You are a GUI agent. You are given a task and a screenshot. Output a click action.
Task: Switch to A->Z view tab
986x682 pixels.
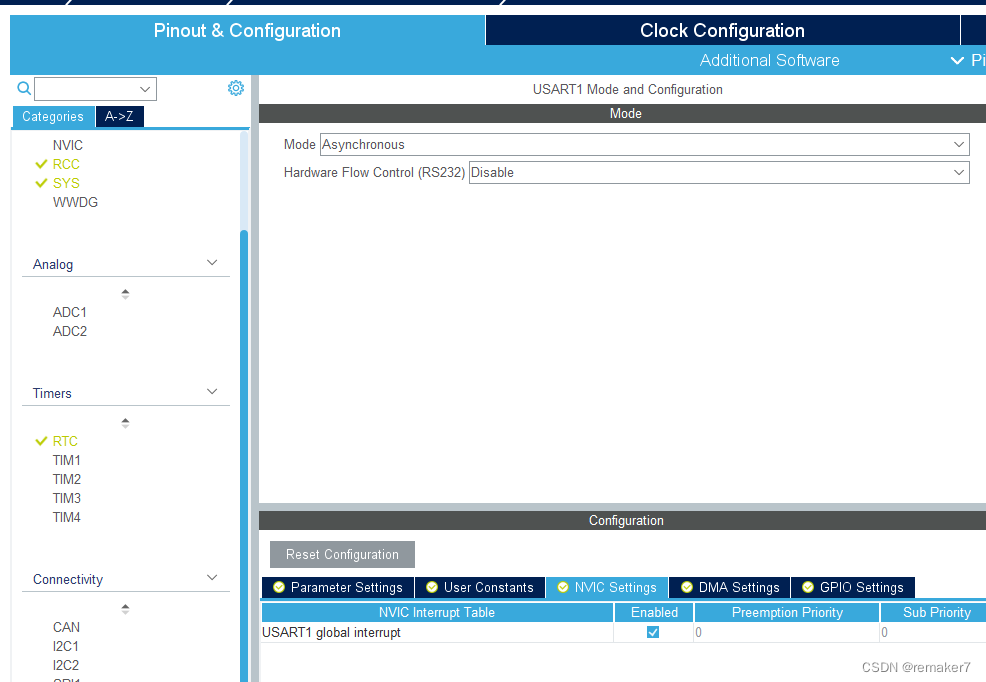click(x=119, y=116)
